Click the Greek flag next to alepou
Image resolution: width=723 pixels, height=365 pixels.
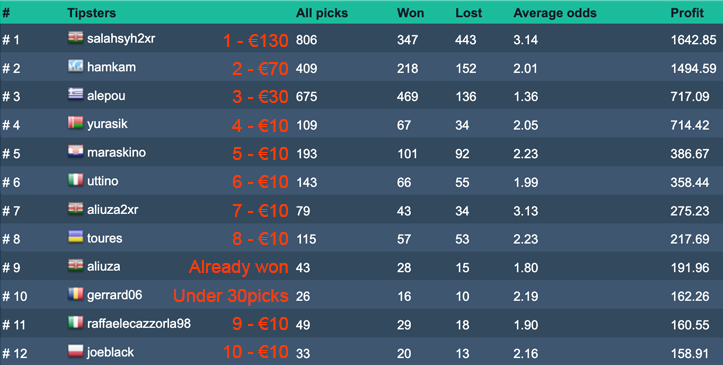click(76, 95)
